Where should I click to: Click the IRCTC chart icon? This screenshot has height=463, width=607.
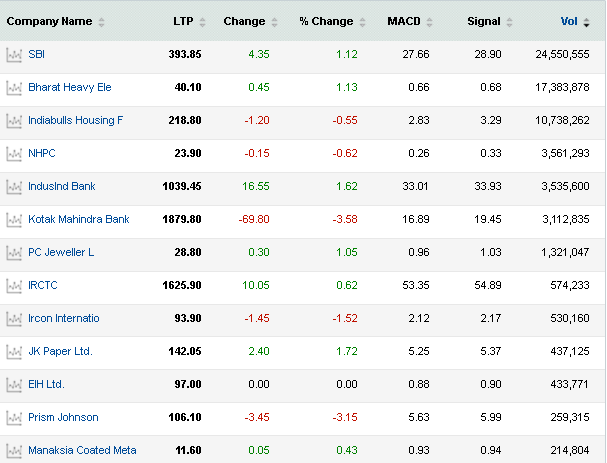[13, 286]
